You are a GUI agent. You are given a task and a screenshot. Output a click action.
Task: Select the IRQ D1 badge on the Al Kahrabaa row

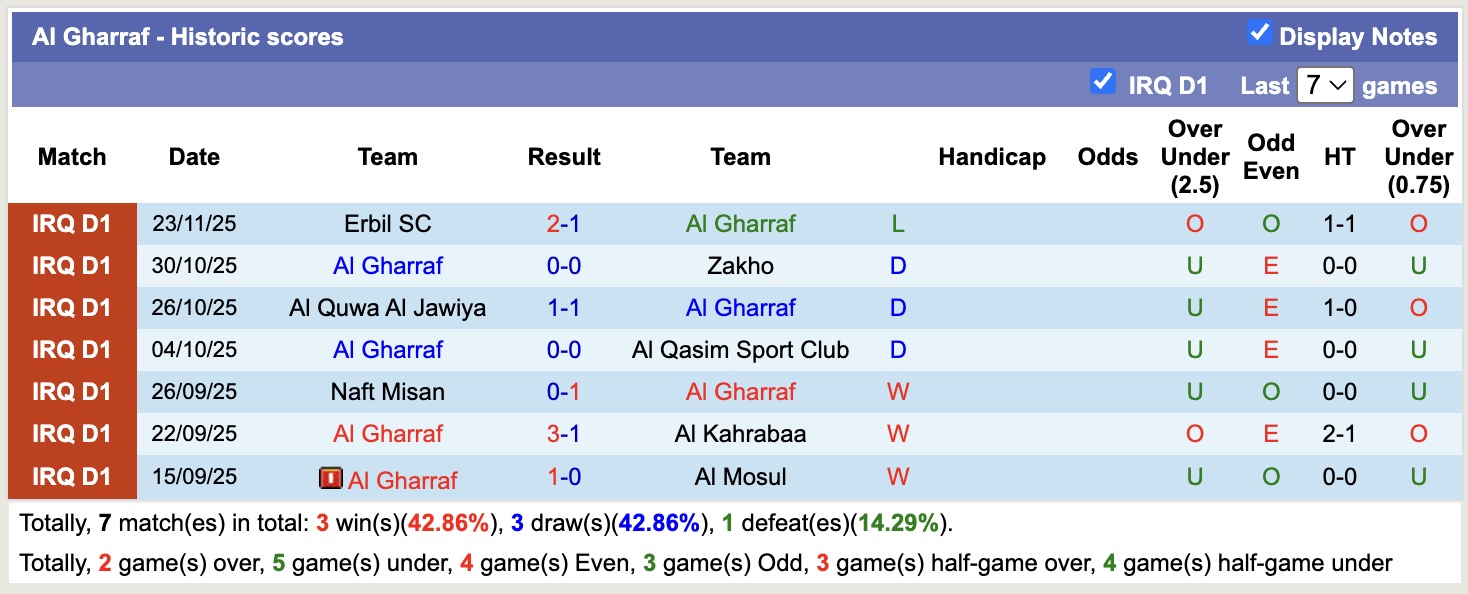coord(72,433)
